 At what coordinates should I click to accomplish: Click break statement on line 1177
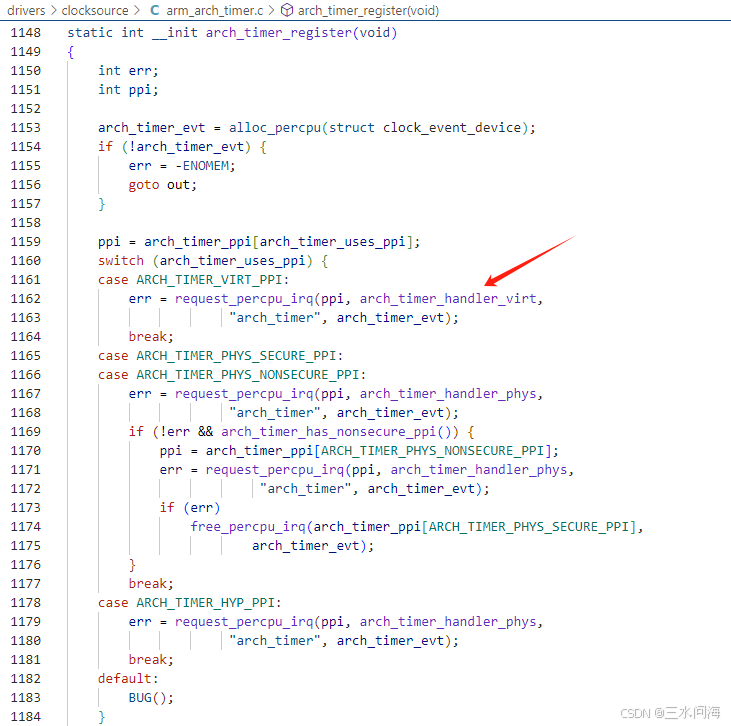[x=151, y=584]
